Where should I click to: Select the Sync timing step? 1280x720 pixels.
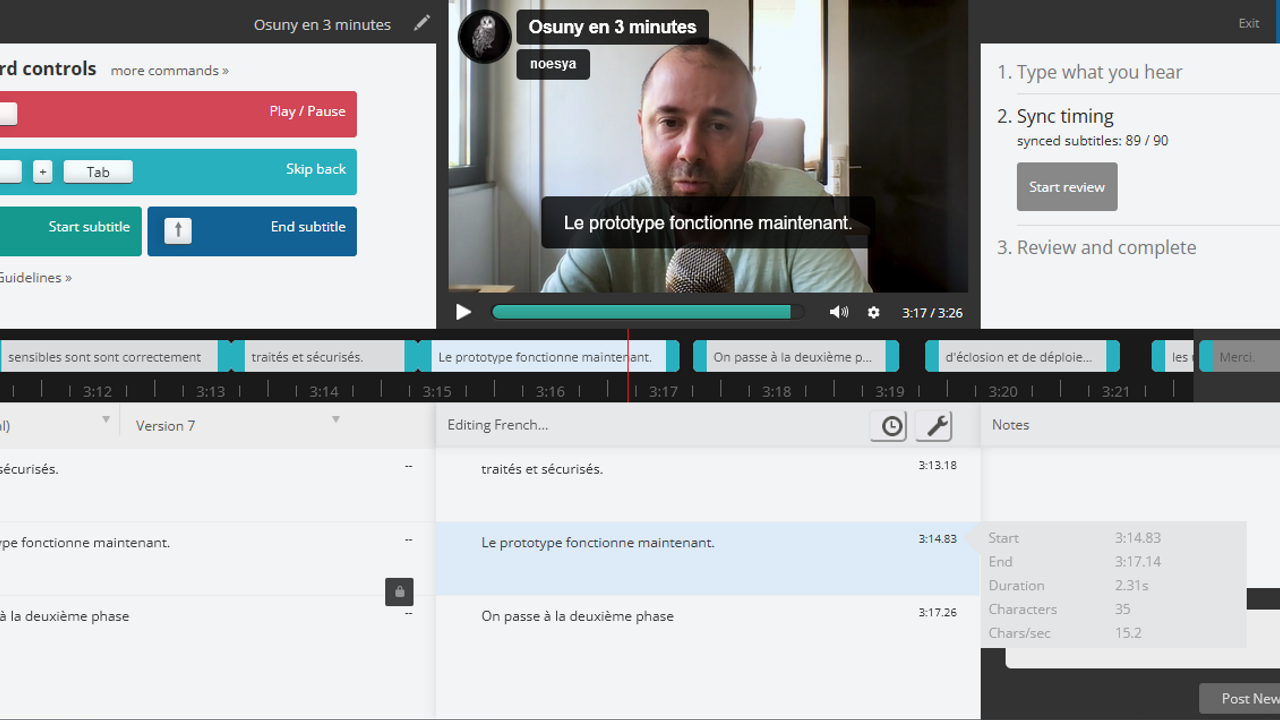tap(1065, 116)
